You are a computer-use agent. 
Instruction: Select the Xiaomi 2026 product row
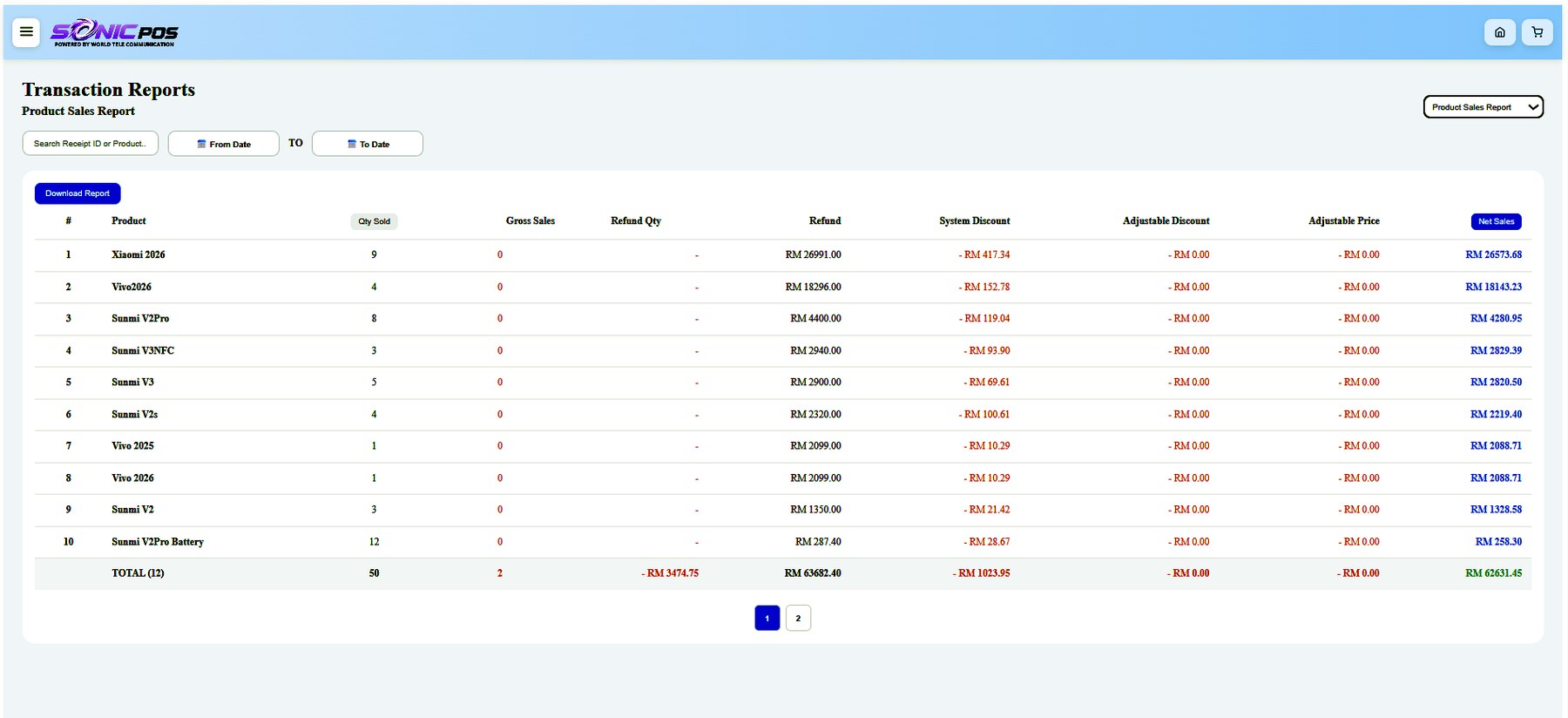[783, 255]
